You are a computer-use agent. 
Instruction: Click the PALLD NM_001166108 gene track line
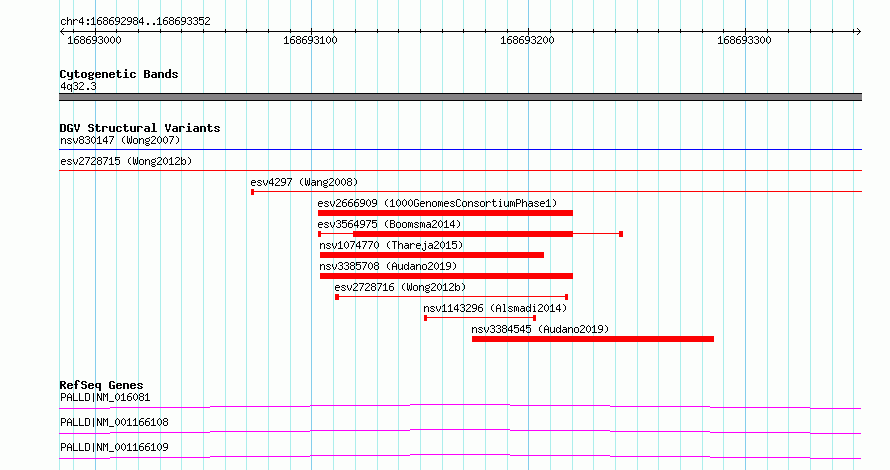pos(460,431)
